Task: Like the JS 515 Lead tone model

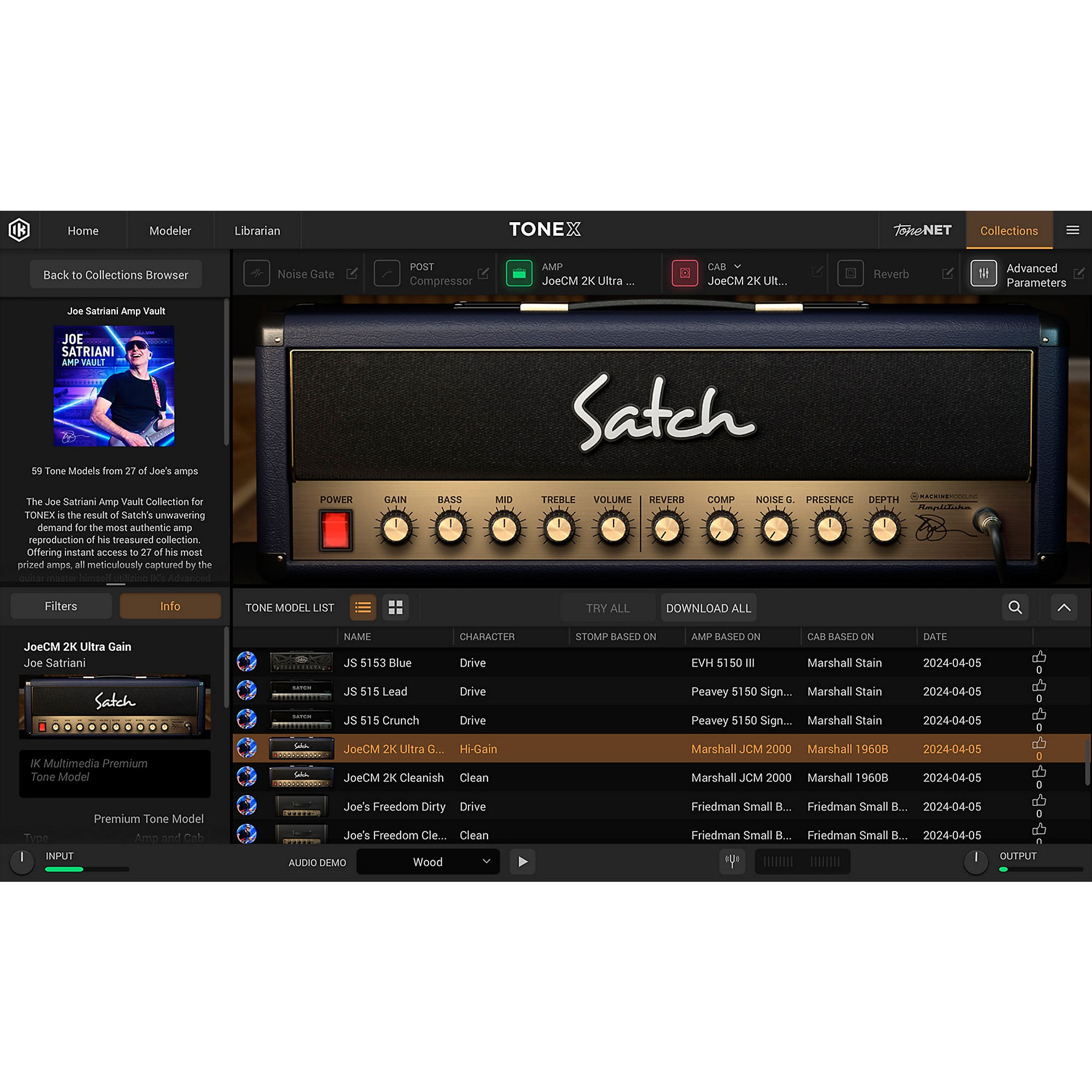Action: 1039,686
